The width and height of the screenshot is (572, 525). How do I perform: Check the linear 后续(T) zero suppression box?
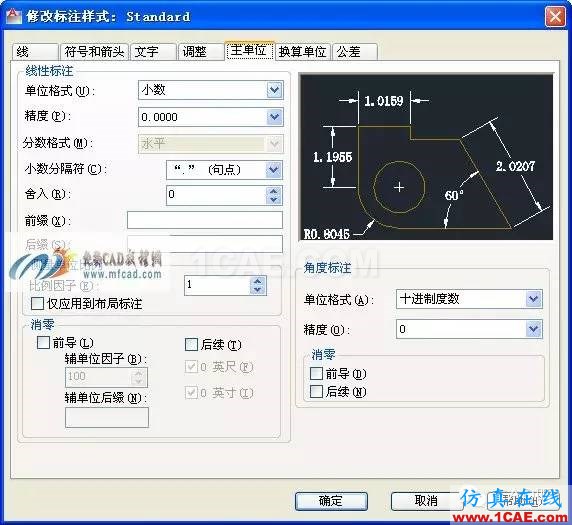coord(191,344)
